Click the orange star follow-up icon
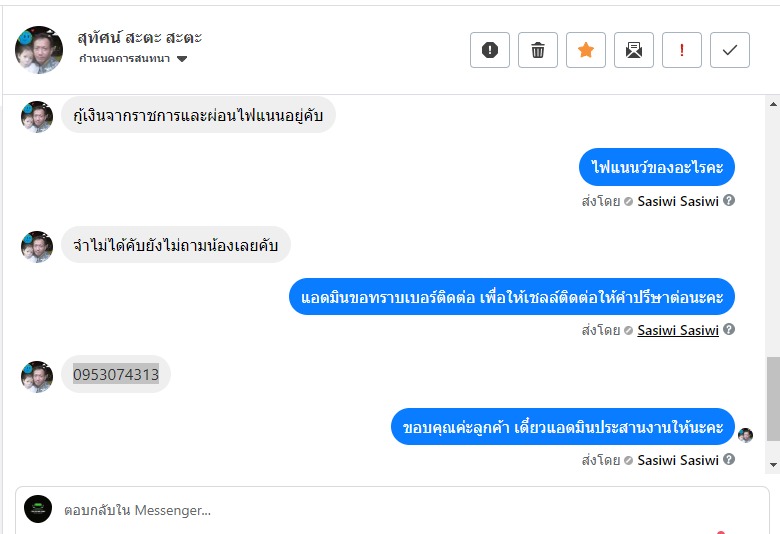The image size is (780, 534). point(586,50)
